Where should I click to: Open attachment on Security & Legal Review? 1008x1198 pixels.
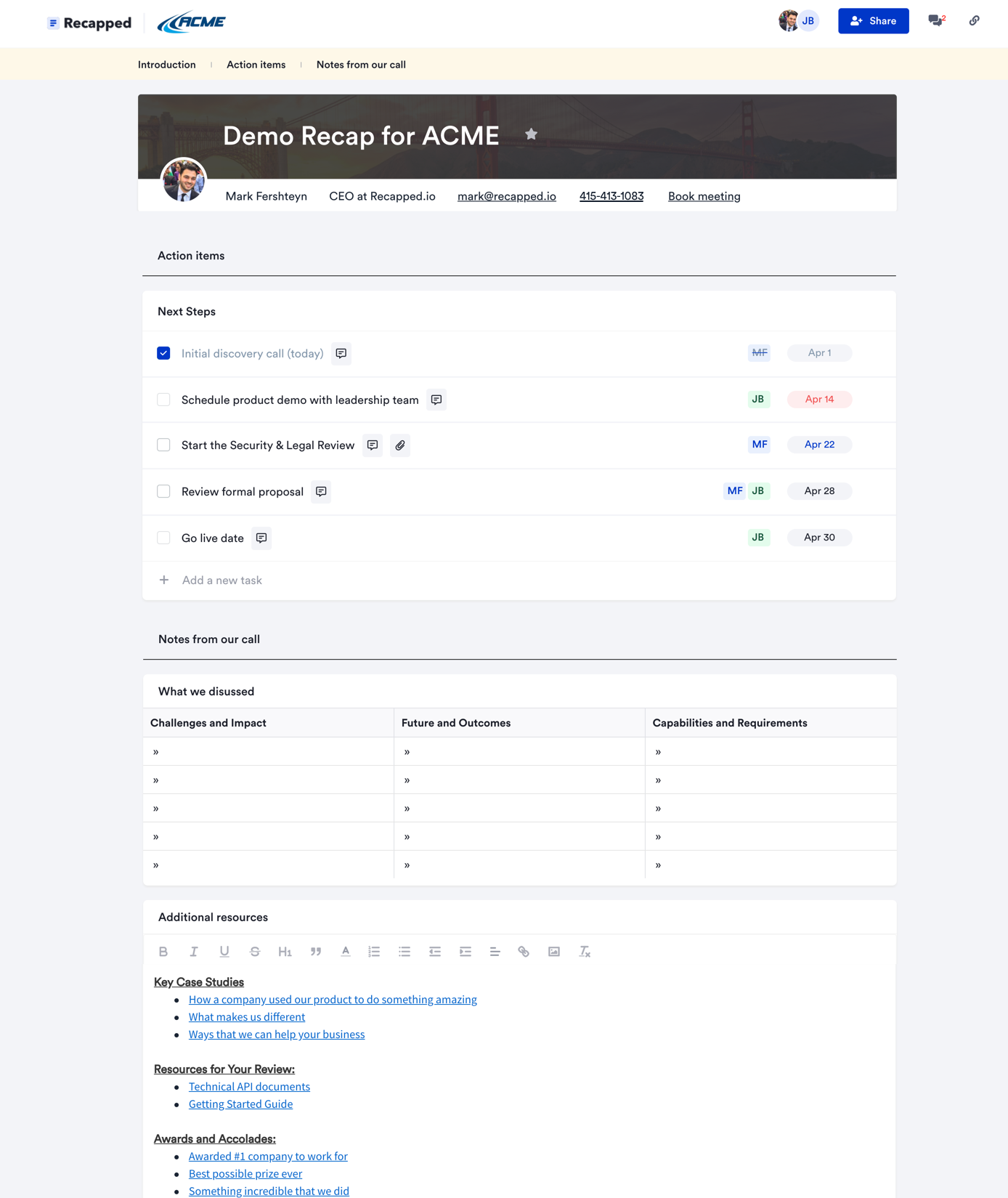(400, 445)
